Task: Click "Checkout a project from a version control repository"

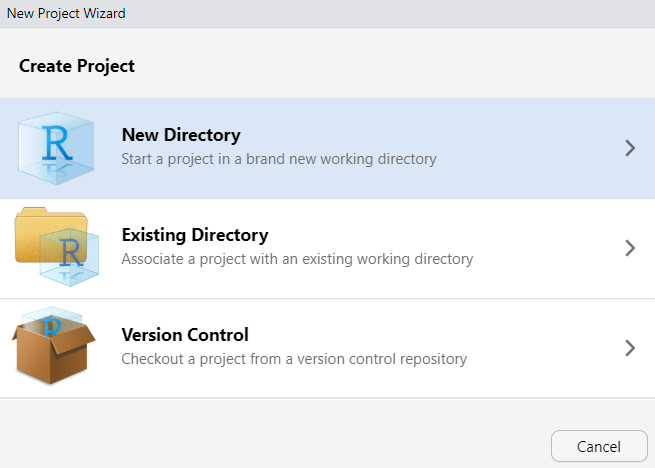Action: (293, 359)
